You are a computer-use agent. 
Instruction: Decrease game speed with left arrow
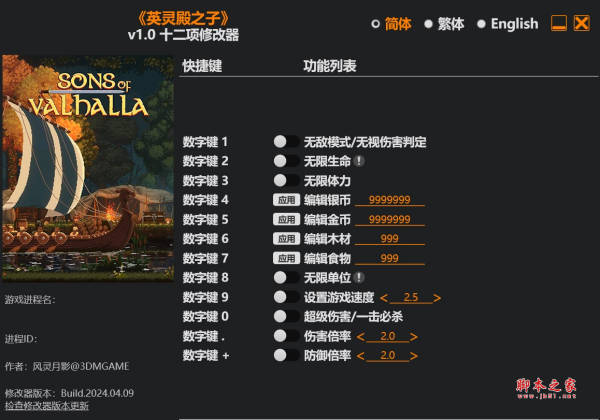tap(384, 298)
